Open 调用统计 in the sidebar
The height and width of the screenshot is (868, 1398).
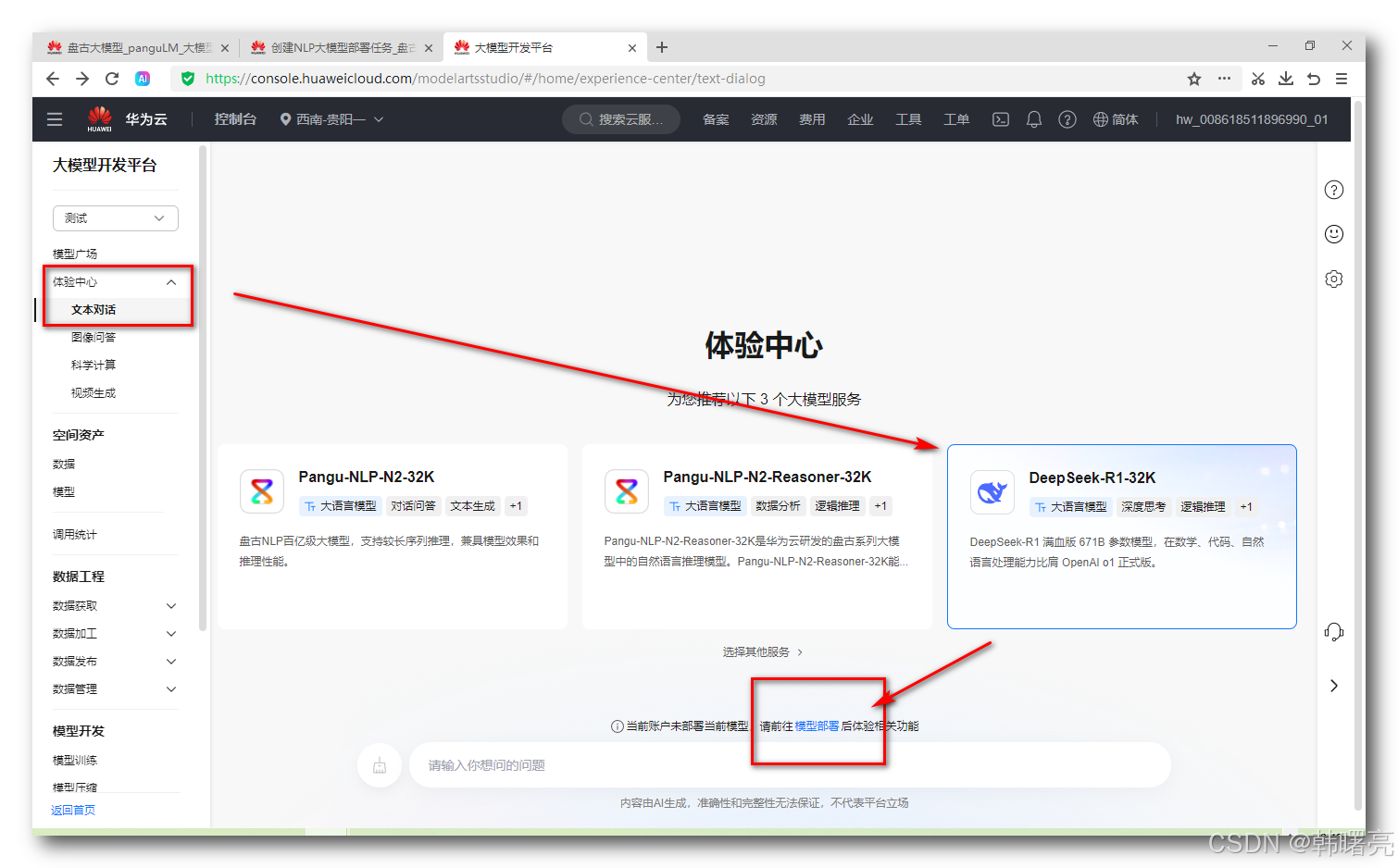click(75, 535)
